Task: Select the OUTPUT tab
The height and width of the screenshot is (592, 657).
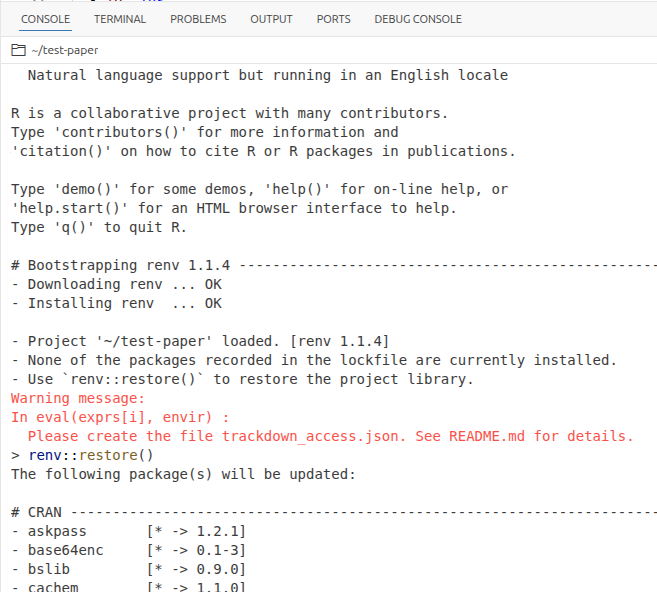Action: pyautogui.click(x=271, y=19)
